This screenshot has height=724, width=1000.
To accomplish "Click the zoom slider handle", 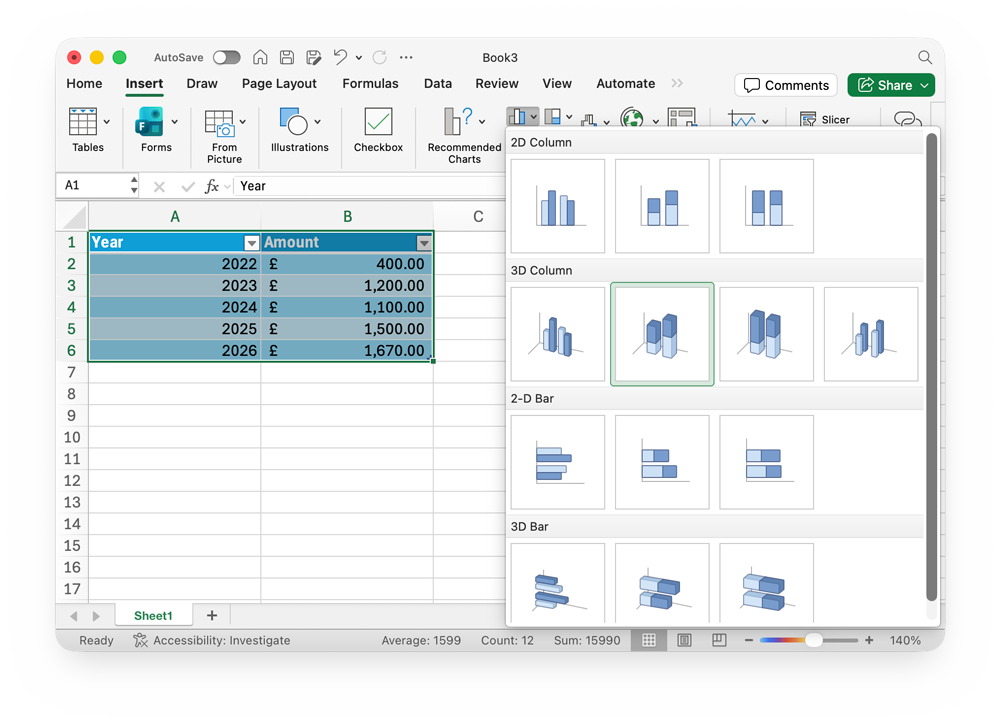I will 814,640.
